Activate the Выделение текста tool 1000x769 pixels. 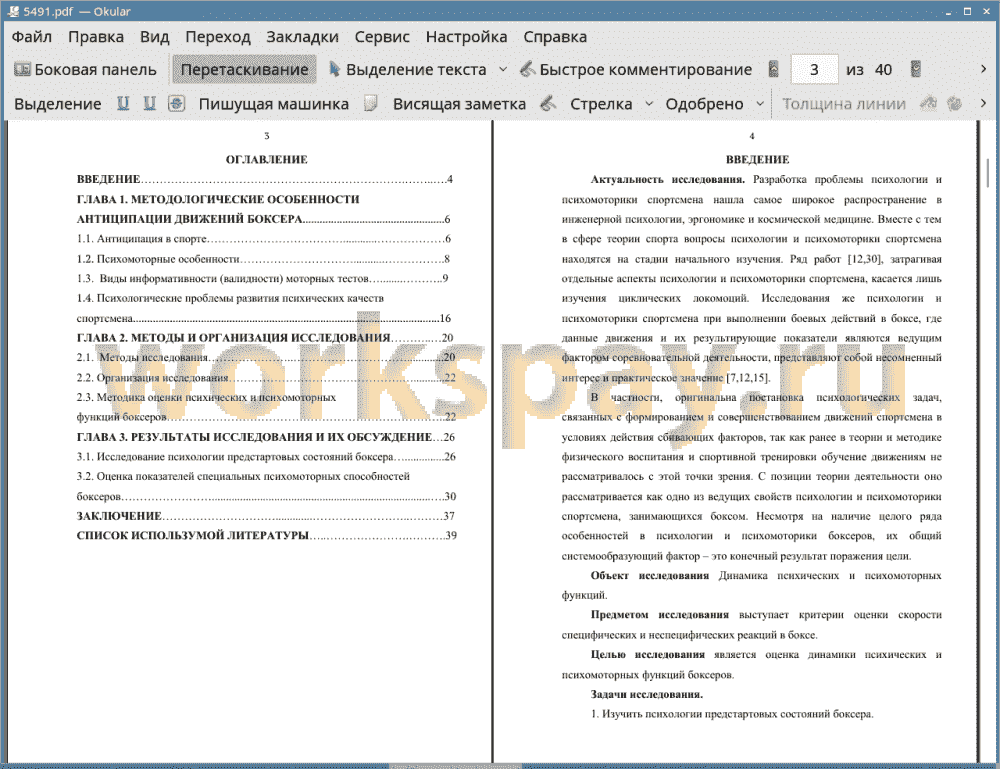tap(408, 70)
